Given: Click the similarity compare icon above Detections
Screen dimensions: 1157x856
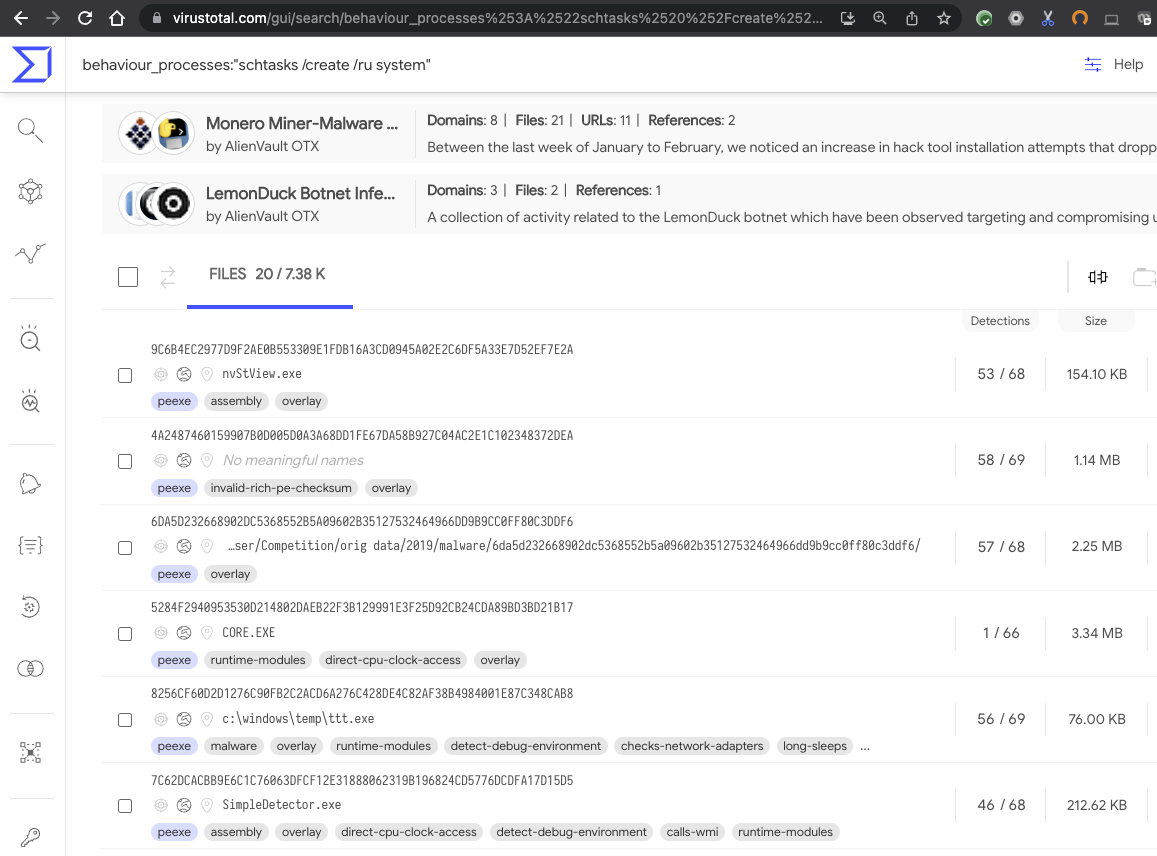Looking at the screenshot, I should (1098, 277).
